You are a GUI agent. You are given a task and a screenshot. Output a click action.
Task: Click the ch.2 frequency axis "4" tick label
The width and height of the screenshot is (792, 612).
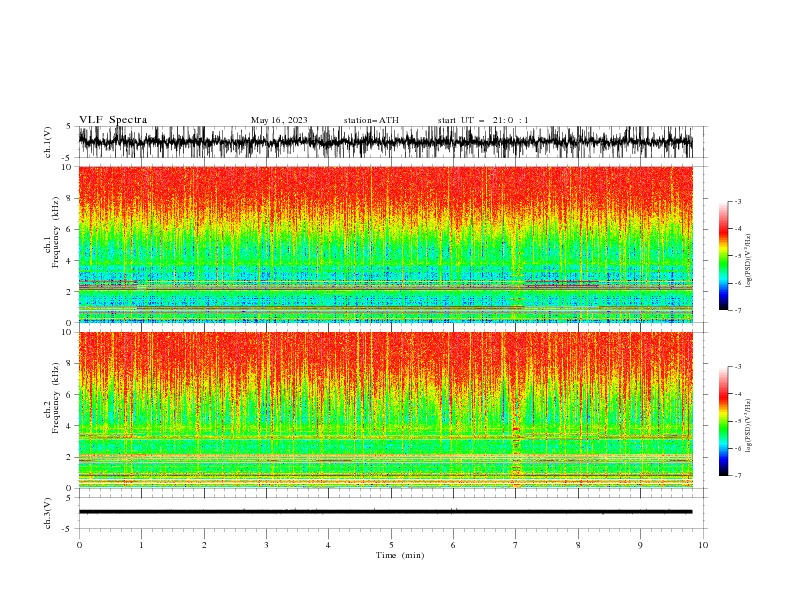pos(69,426)
